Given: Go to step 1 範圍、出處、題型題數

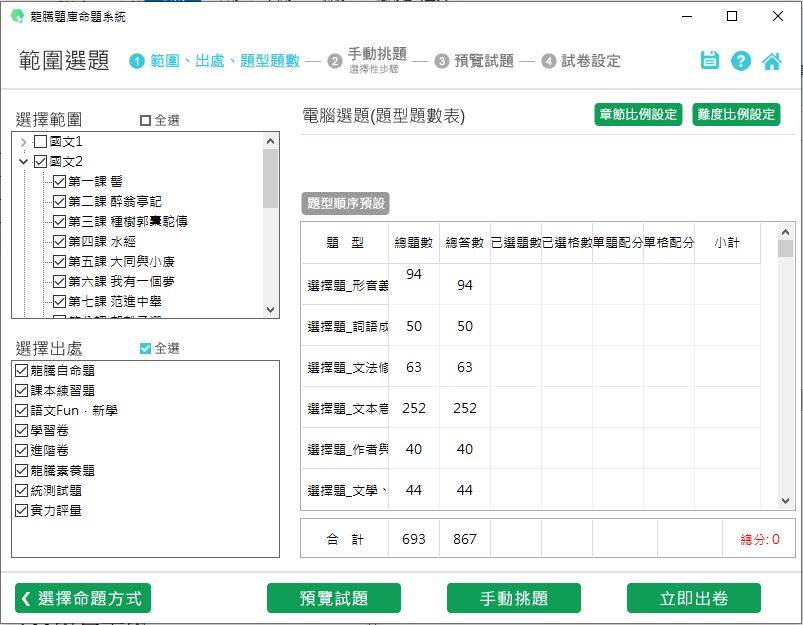Looking at the screenshot, I should (215, 61).
